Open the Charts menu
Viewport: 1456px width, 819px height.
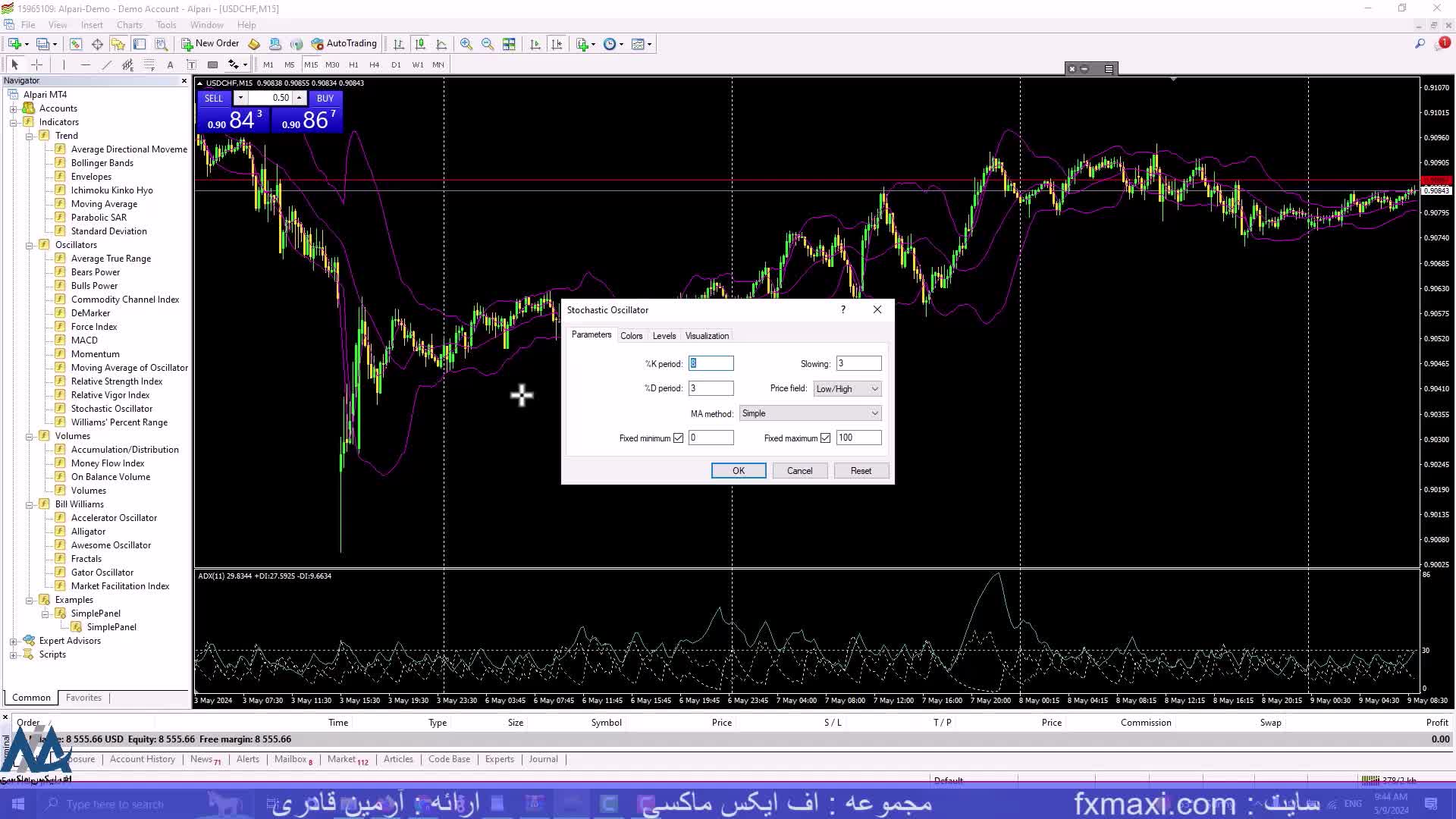130,25
